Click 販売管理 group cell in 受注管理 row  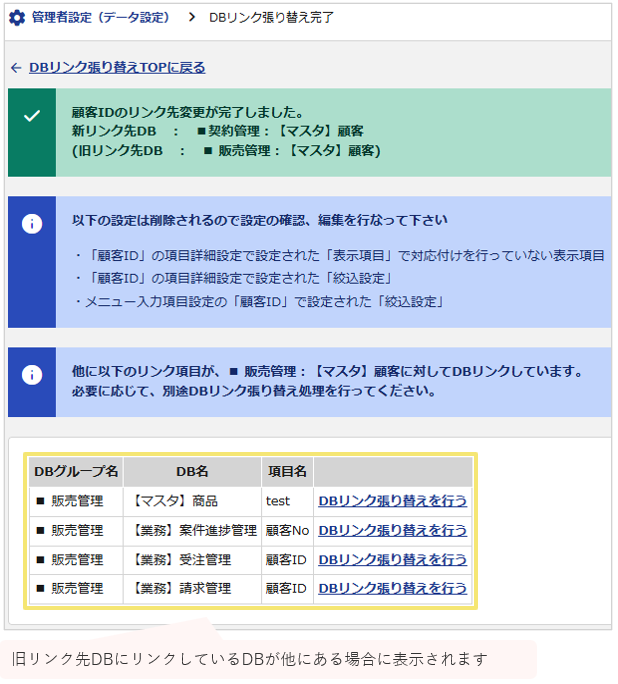pyautogui.click(x=76, y=560)
